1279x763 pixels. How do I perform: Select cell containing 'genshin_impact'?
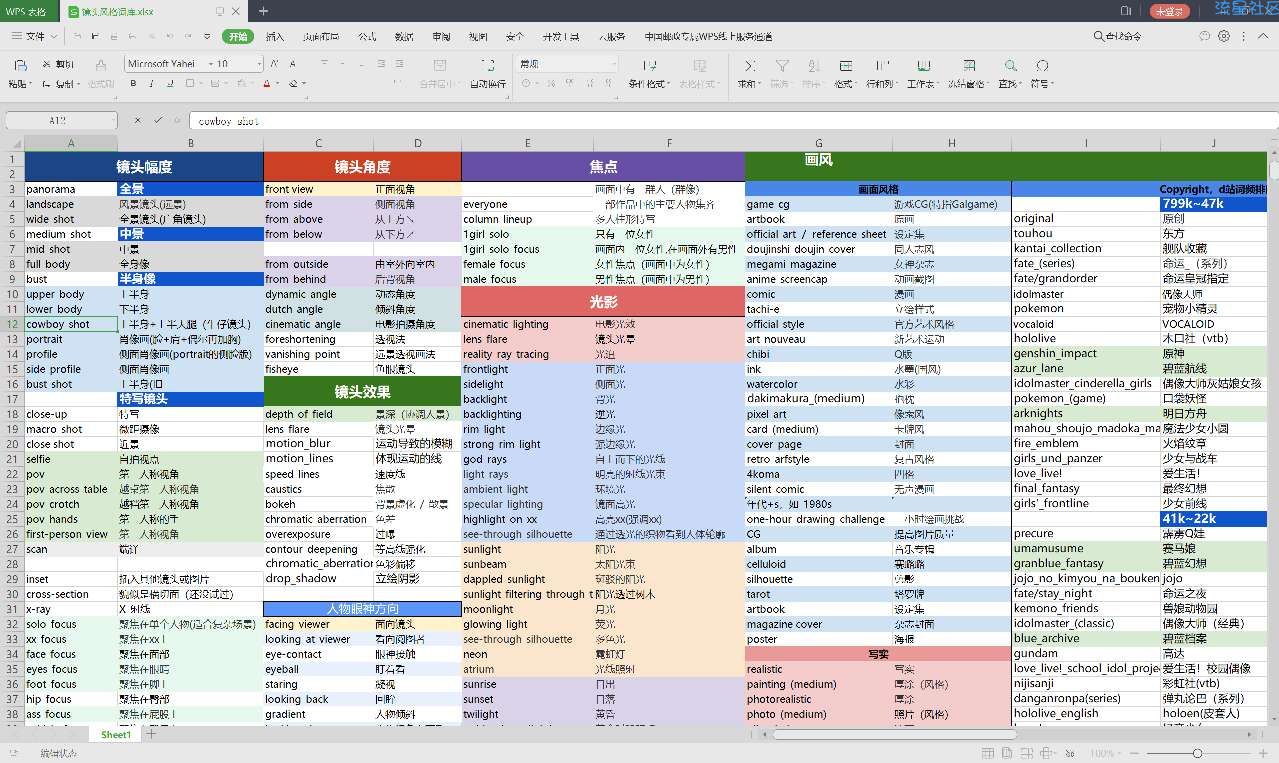pyautogui.click(x=1085, y=353)
